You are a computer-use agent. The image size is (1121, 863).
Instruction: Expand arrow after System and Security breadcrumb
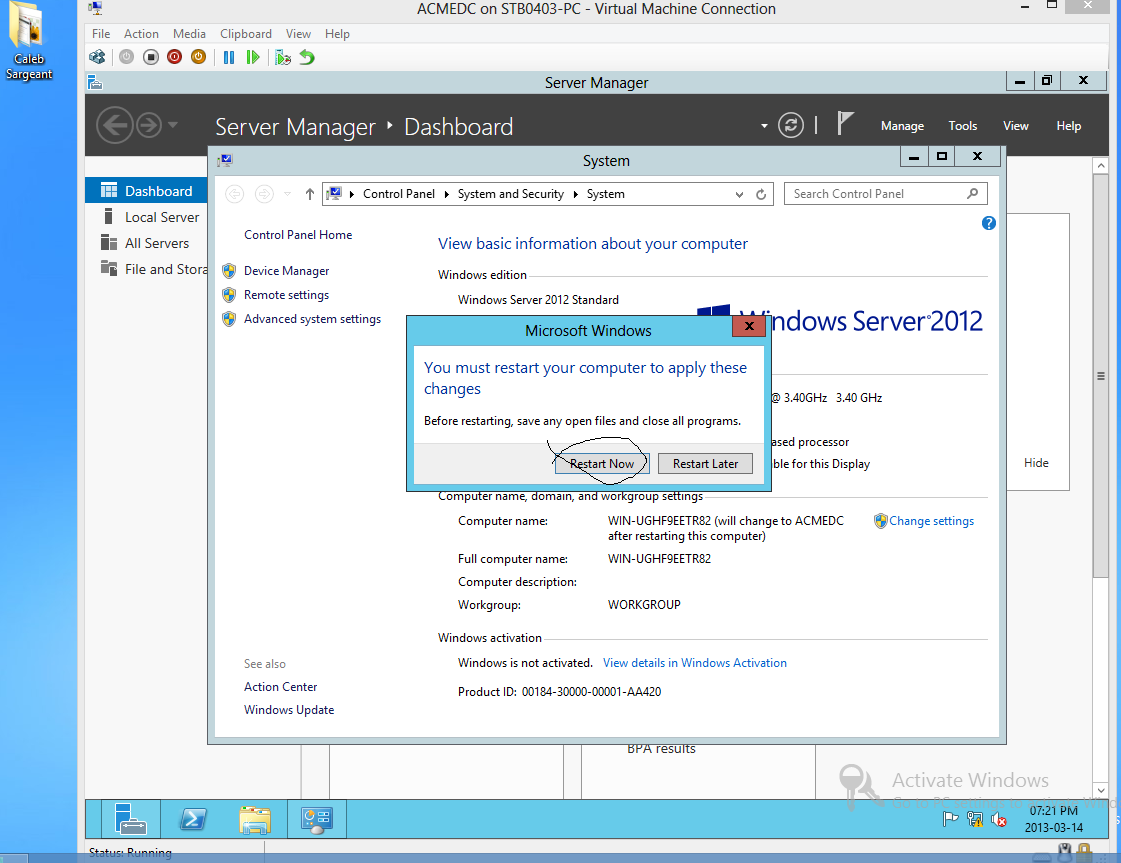click(576, 194)
